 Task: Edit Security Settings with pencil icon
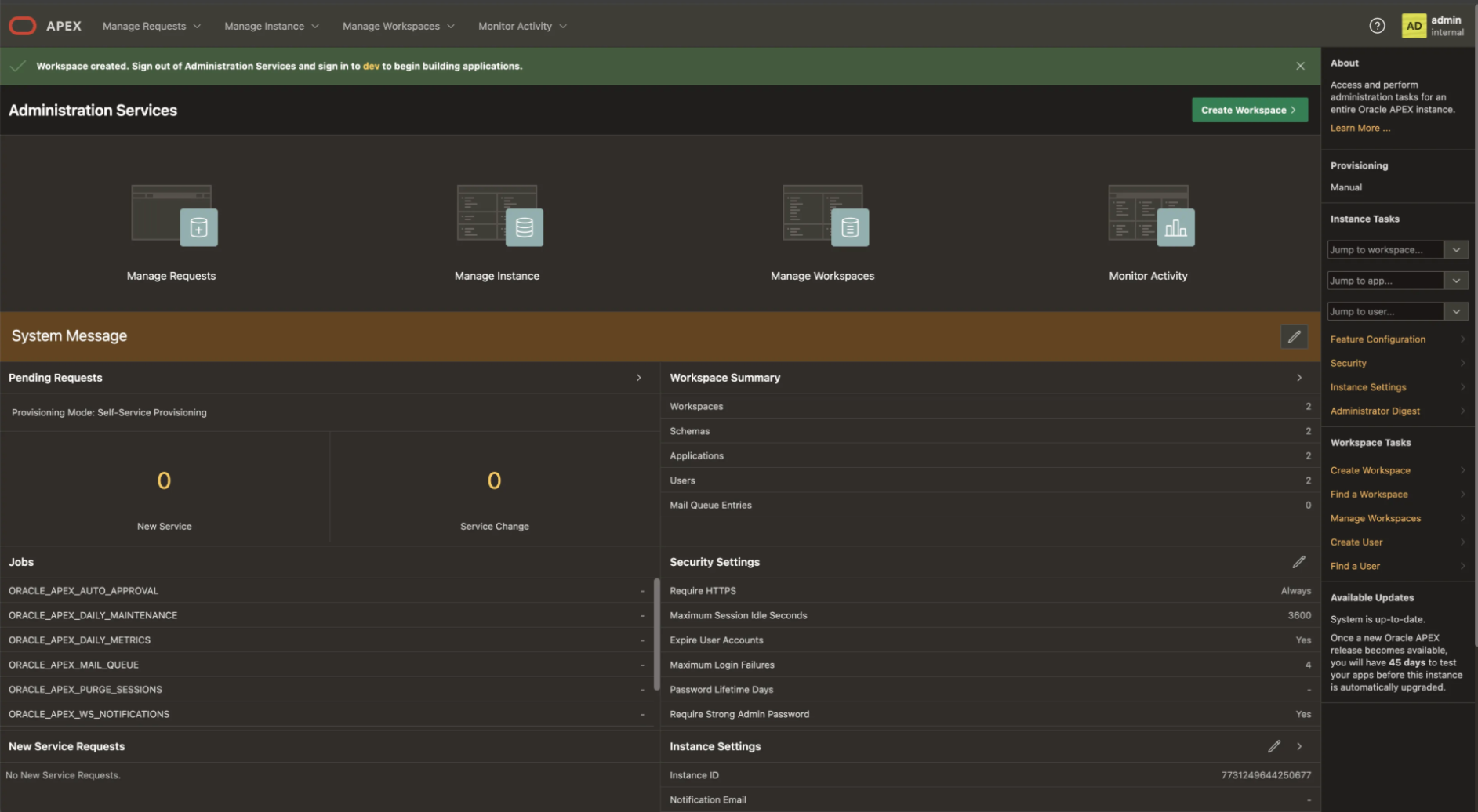point(1299,562)
